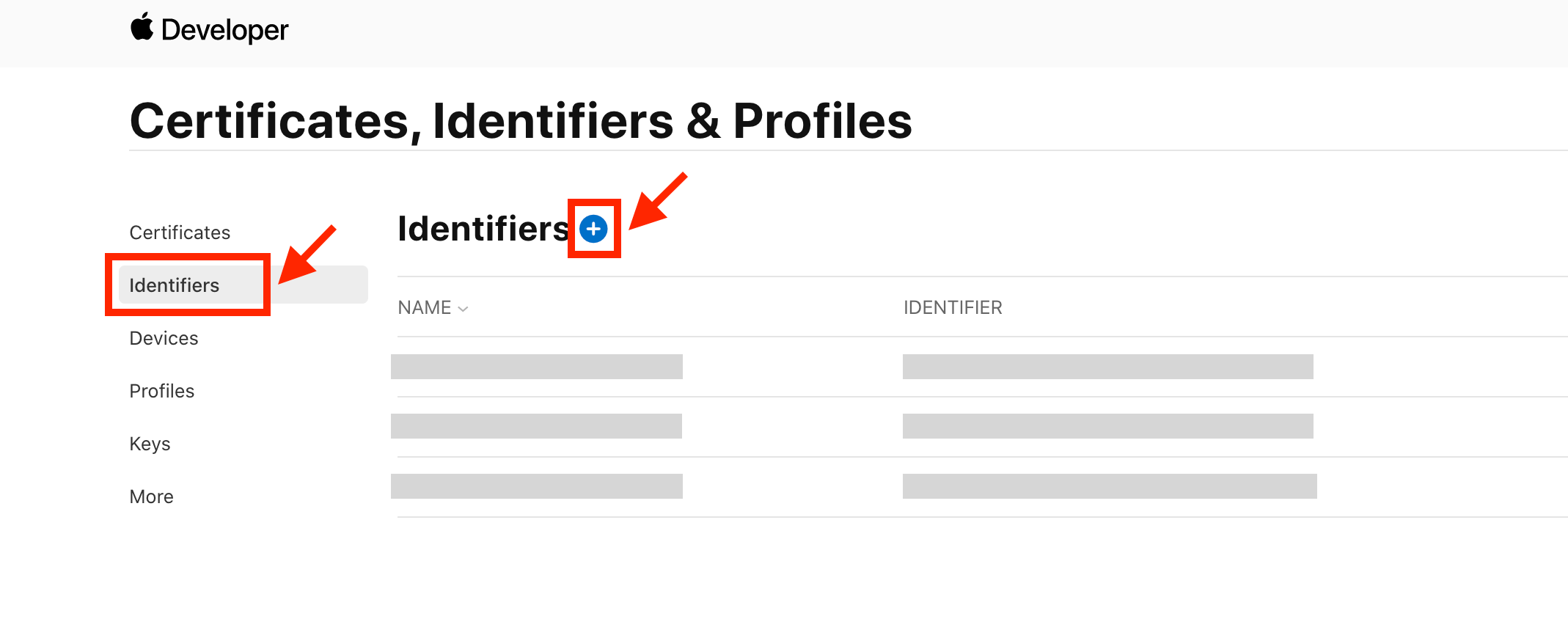Open the Profiles sidebar section
Screen dimensions: 1568x641
coord(162,391)
